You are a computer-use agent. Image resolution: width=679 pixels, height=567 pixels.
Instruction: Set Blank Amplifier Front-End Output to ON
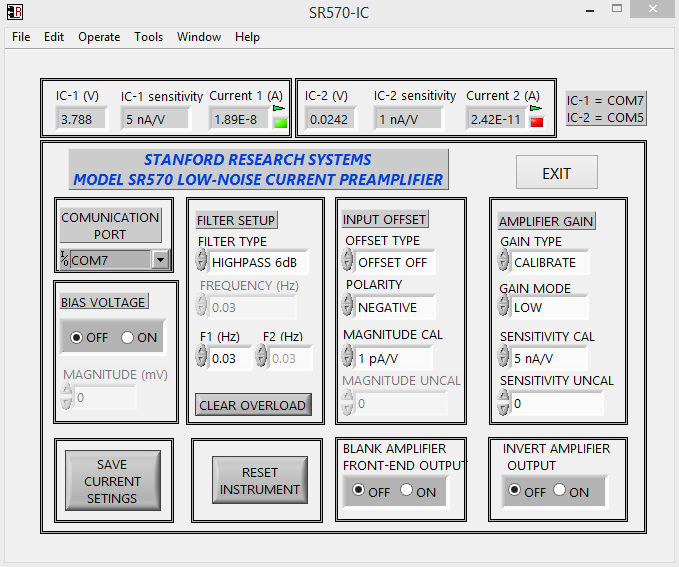click(x=406, y=490)
